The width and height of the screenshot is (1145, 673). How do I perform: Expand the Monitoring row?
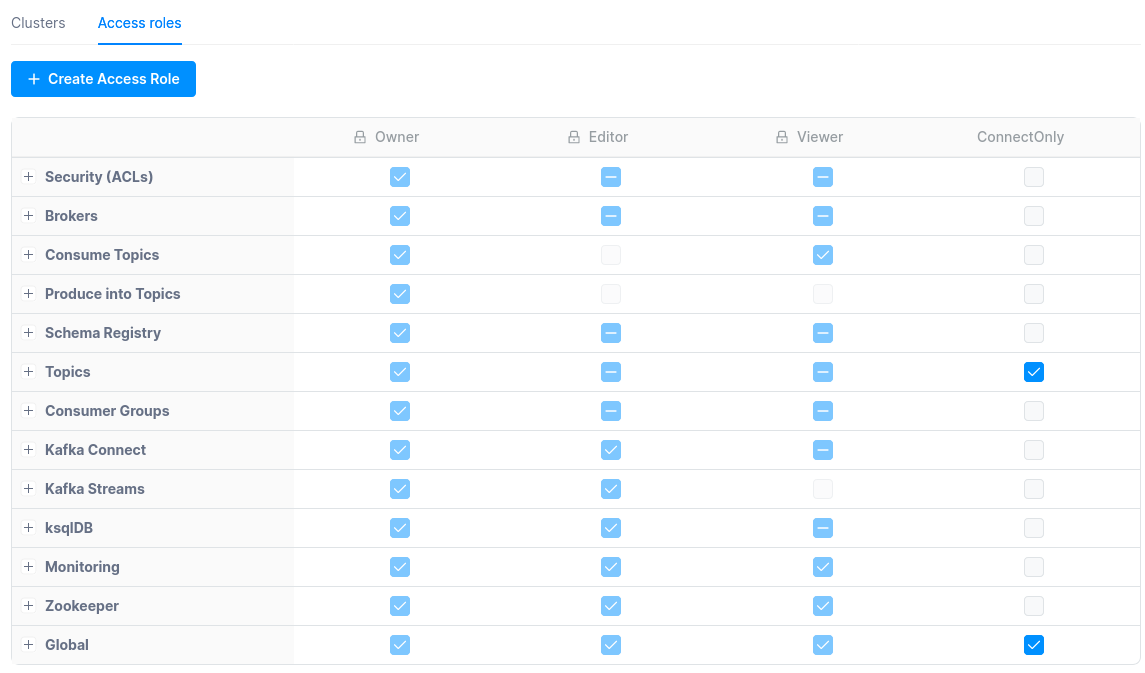pyautogui.click(x=28, y=566)
